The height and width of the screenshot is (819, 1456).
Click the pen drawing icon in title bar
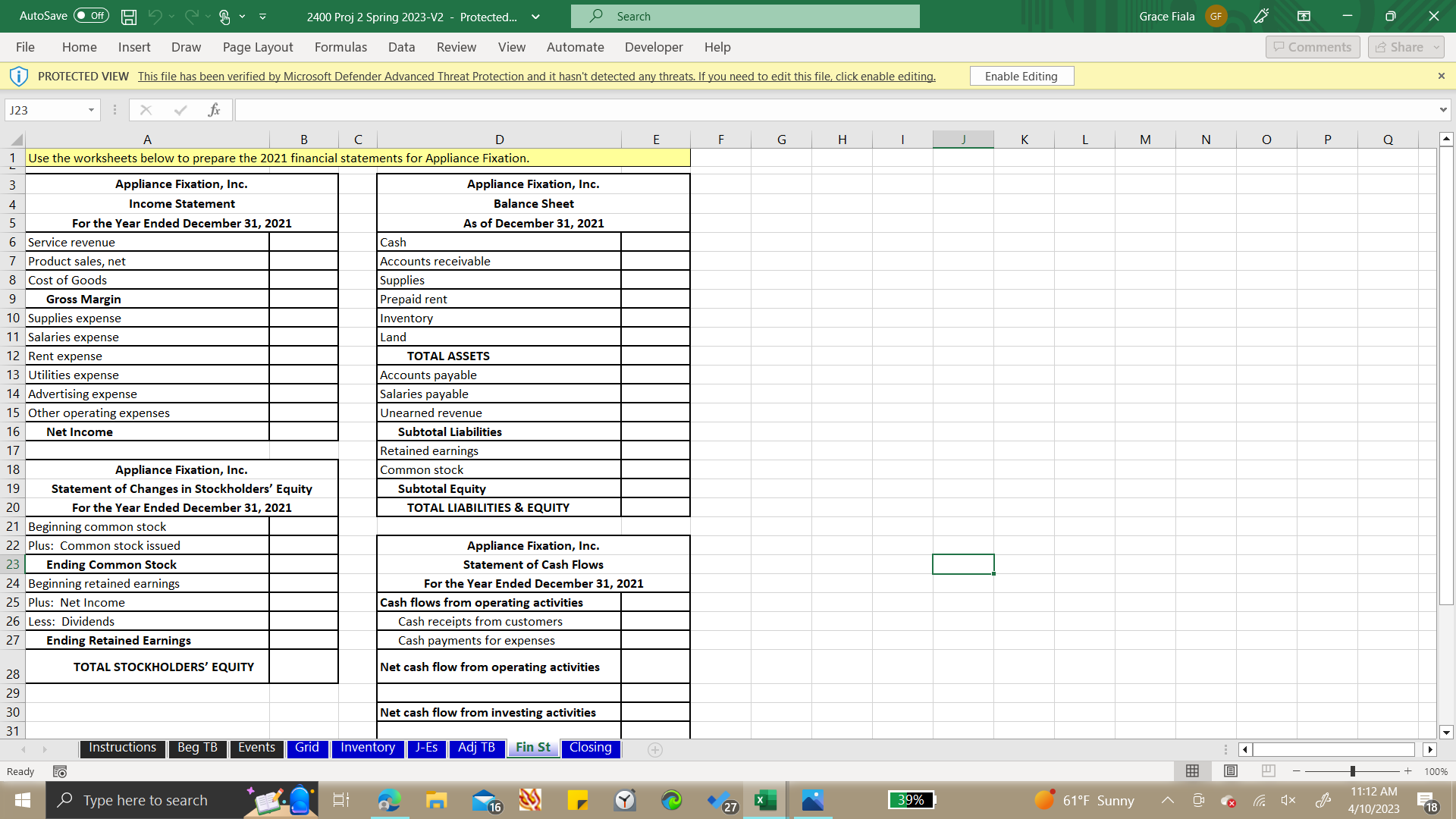(1262, 16)
